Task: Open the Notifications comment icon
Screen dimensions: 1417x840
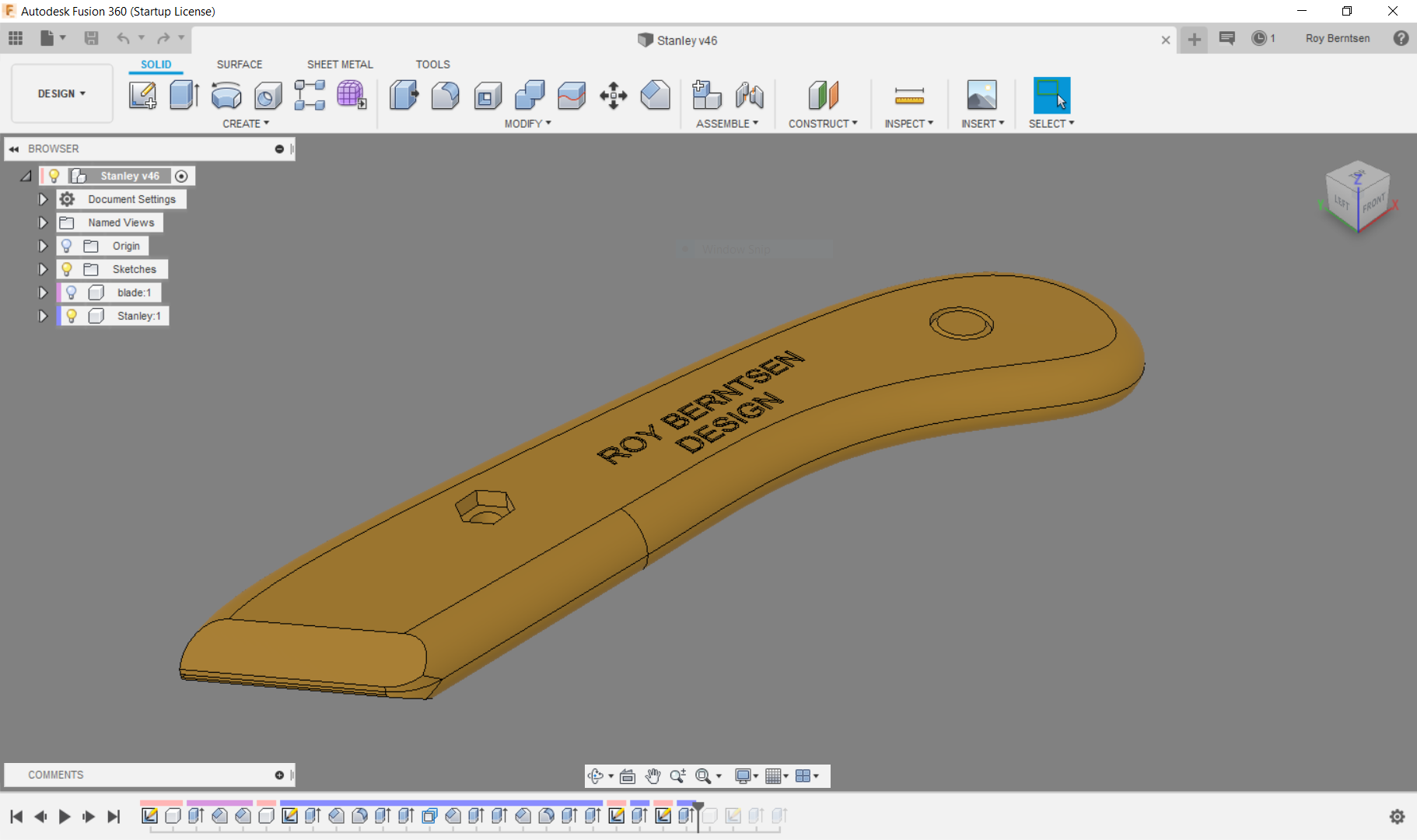Action: click(x=1227, y=38)
